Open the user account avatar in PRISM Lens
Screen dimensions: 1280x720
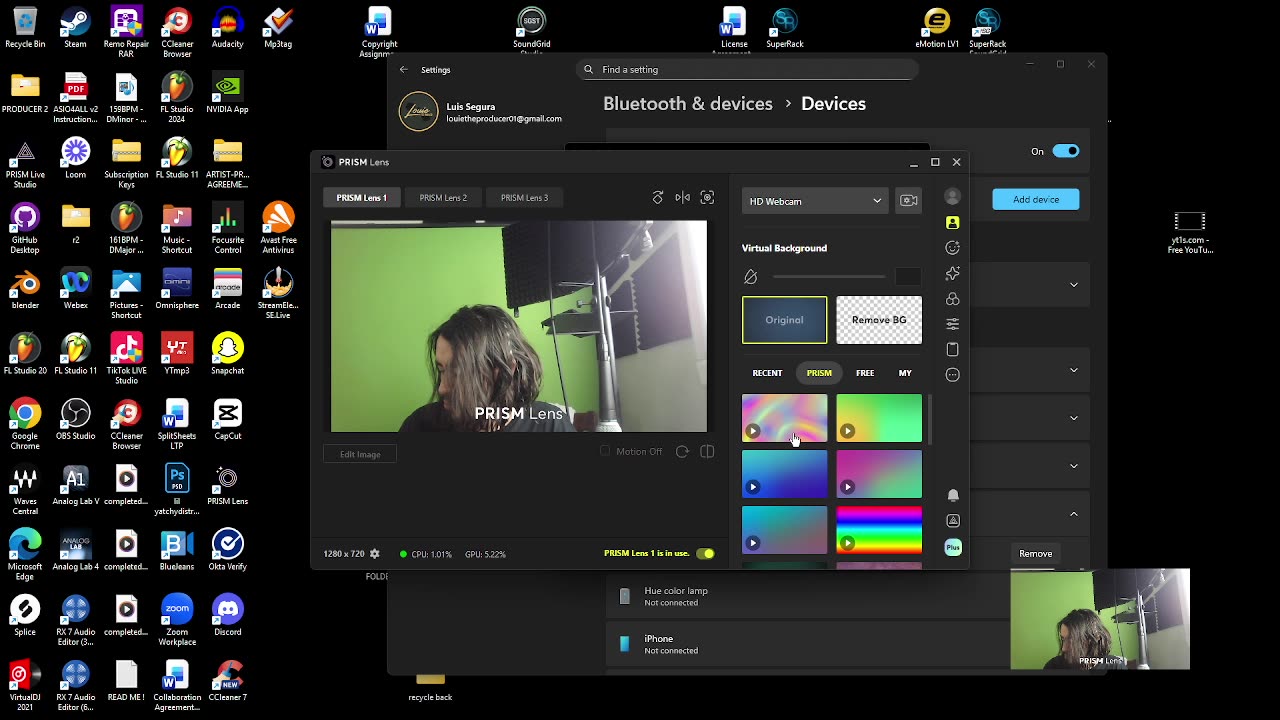pyautogui.click(x=953, y=197)
